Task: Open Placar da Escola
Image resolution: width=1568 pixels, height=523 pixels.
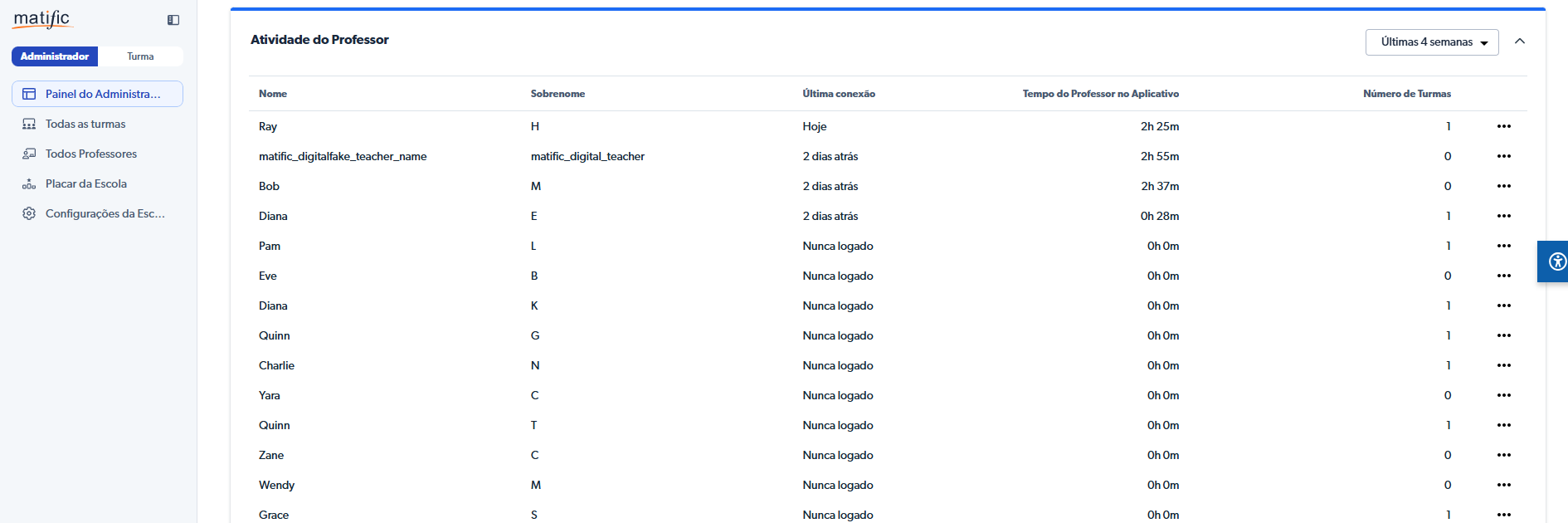Action: pos(85,183)
